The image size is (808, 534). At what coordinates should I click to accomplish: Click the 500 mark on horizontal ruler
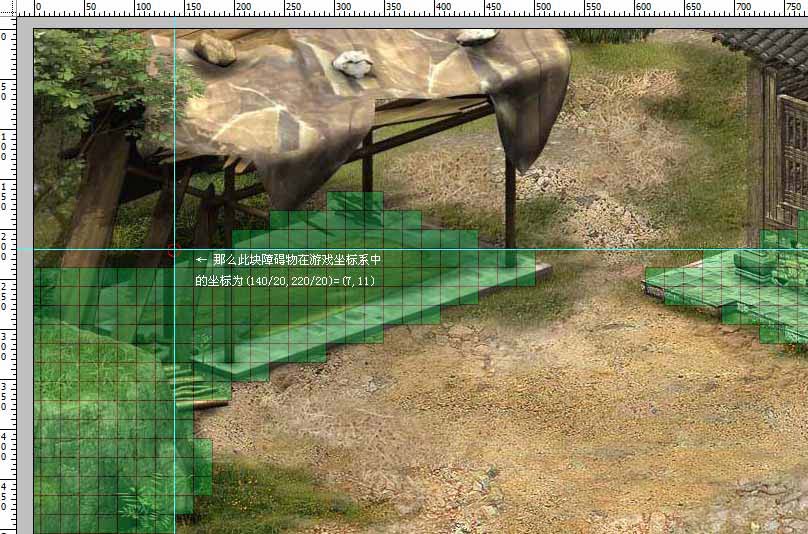point(543,7)
